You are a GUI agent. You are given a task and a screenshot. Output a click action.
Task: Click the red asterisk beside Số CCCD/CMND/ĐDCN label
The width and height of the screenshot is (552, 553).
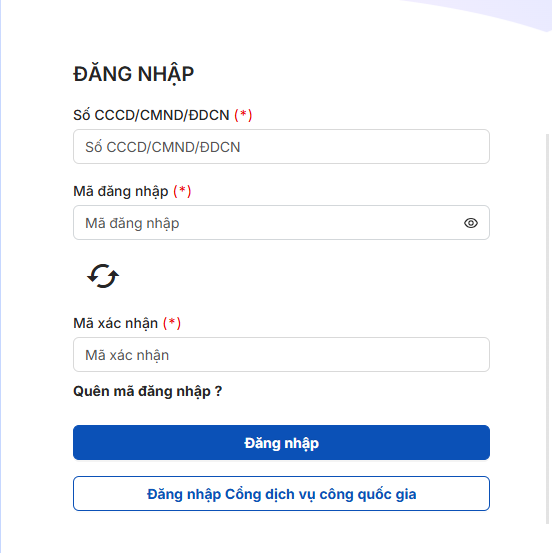click(x=243, y=115)
